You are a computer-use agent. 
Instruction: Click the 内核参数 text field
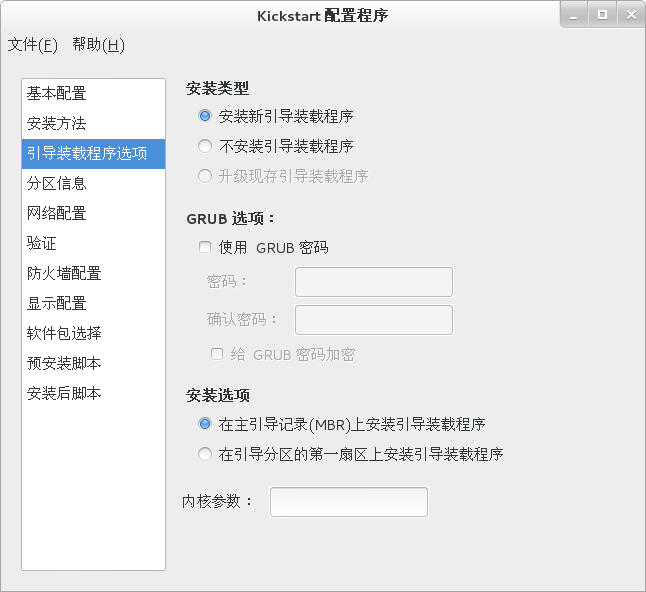349,502
